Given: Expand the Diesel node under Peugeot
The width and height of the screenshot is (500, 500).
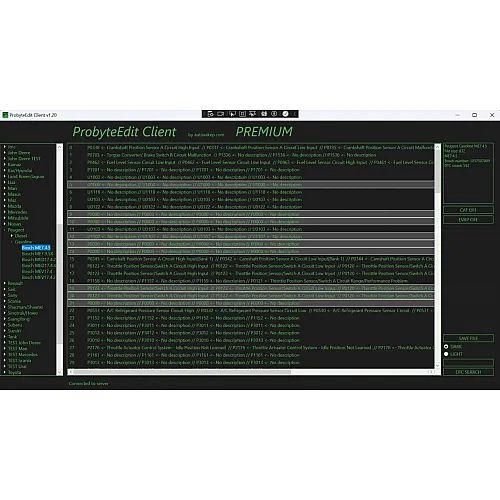Looking at the screenshot, I should pyautogui.click(x=12, y=236).
